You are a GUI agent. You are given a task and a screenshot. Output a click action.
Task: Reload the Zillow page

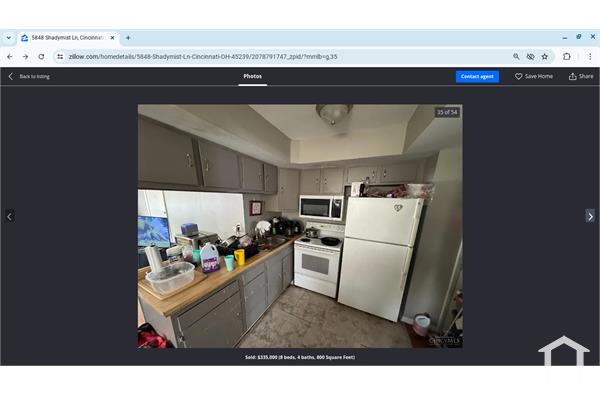[41, 57]
